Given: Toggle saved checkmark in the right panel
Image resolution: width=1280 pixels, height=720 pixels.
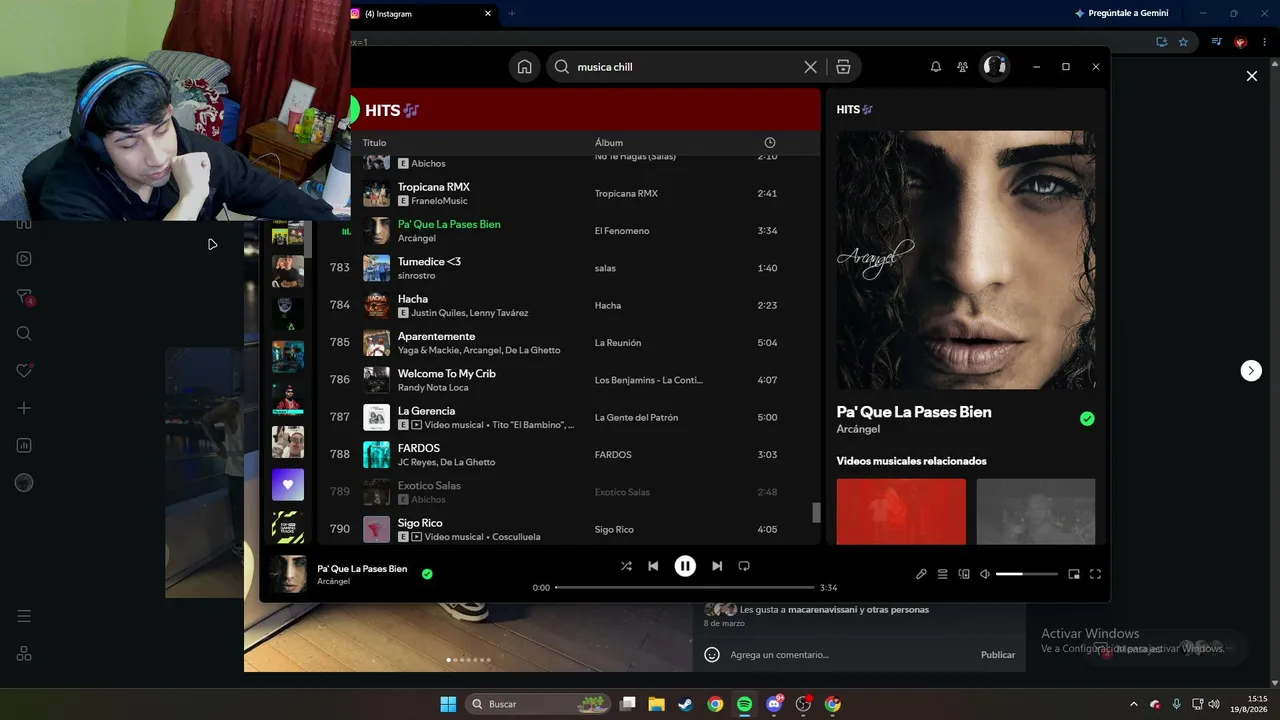Looking at the screenshot, I should (1087, 419).
